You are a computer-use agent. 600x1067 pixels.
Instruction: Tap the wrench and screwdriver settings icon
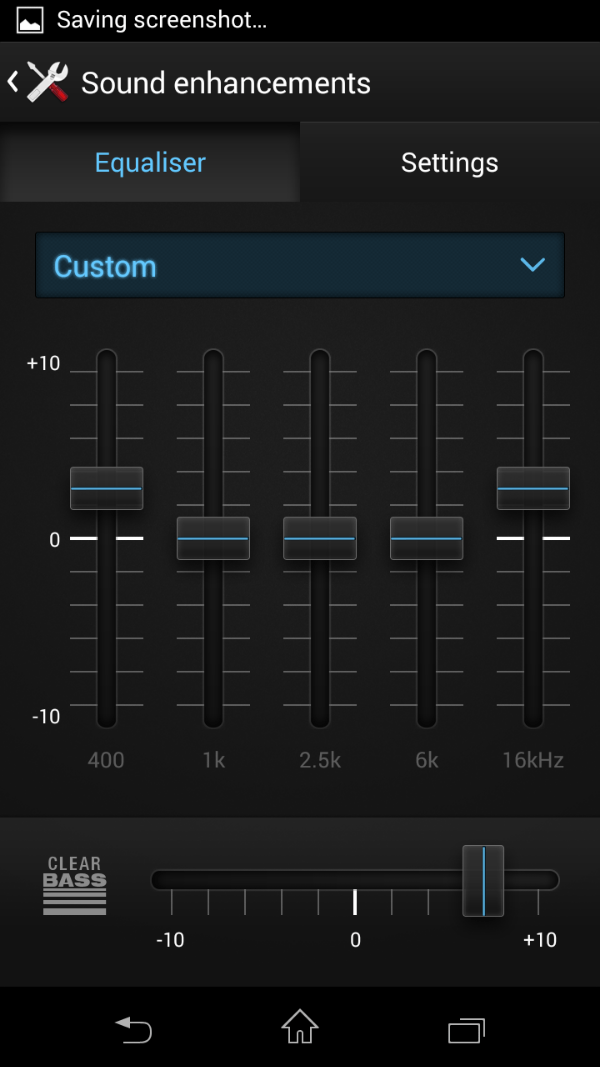click(47, 82)
